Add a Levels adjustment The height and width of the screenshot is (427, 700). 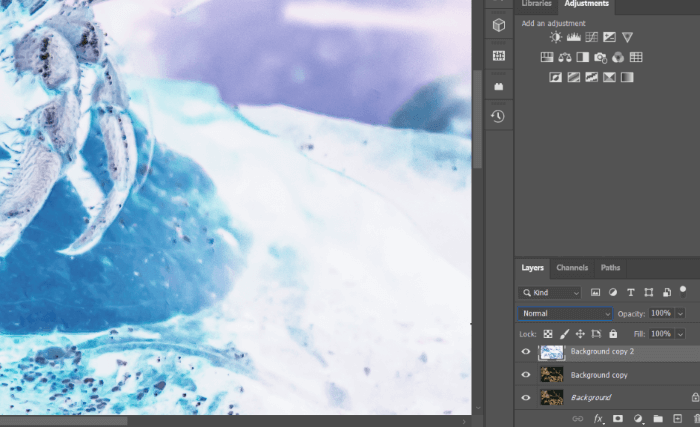574,38
